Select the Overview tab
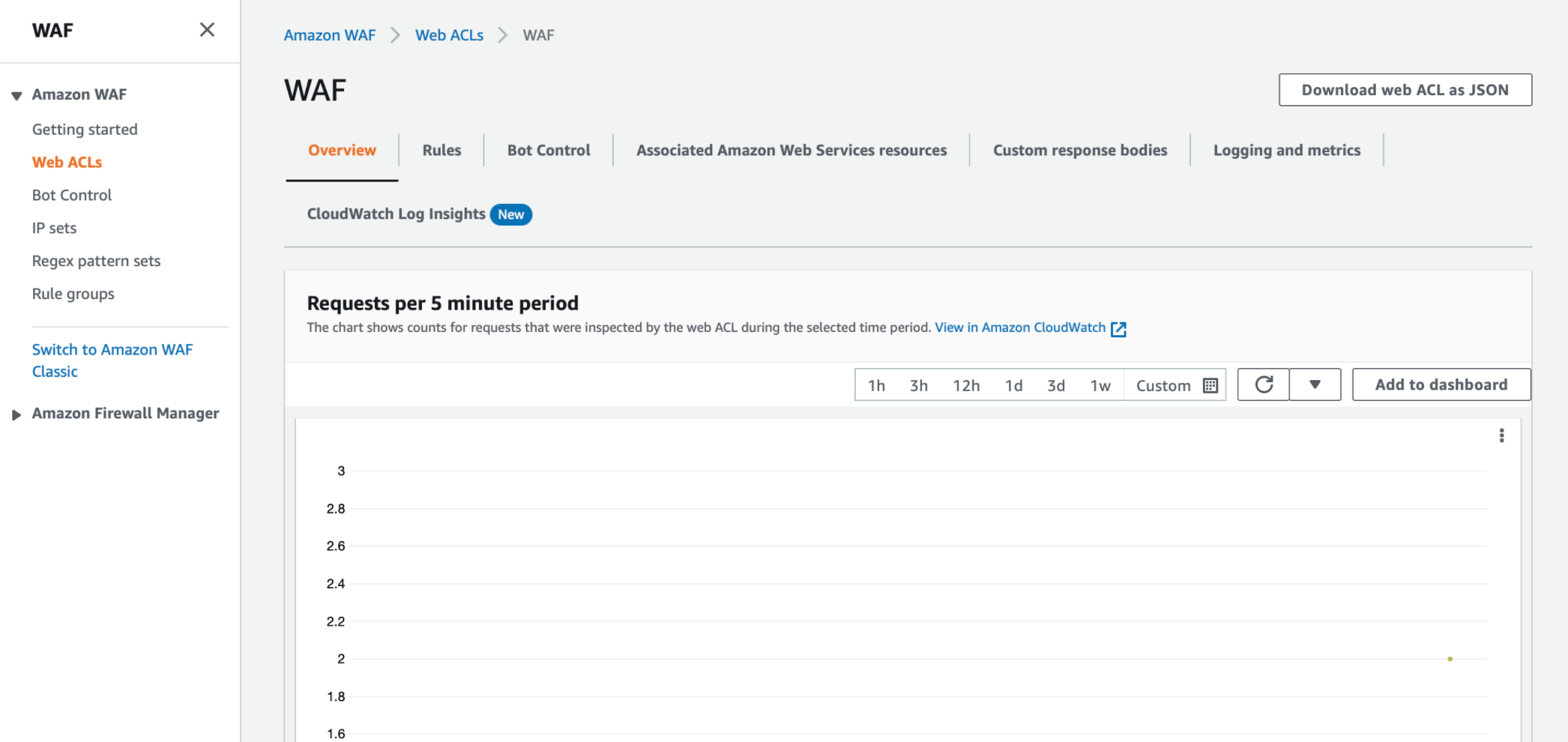The width and height of the screenshot is (1568, 742). (x=342, y=150)
